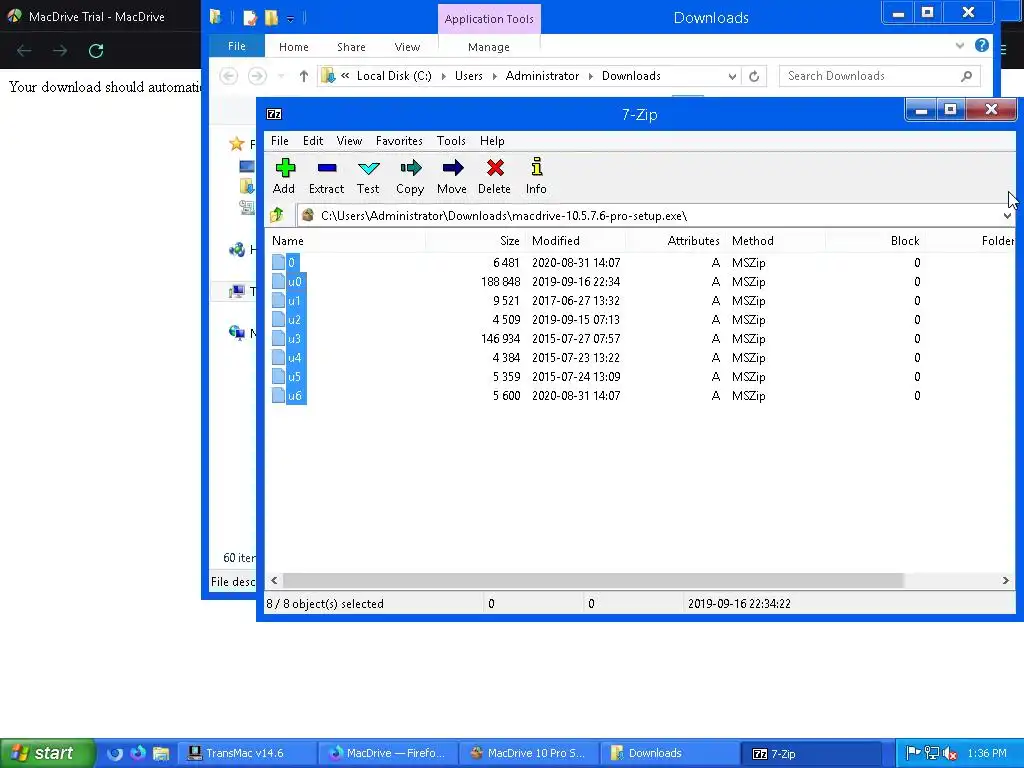Viewport: 1024px width, 768px height.
Task: Click the size value 188 848
Action: (500, 281)
